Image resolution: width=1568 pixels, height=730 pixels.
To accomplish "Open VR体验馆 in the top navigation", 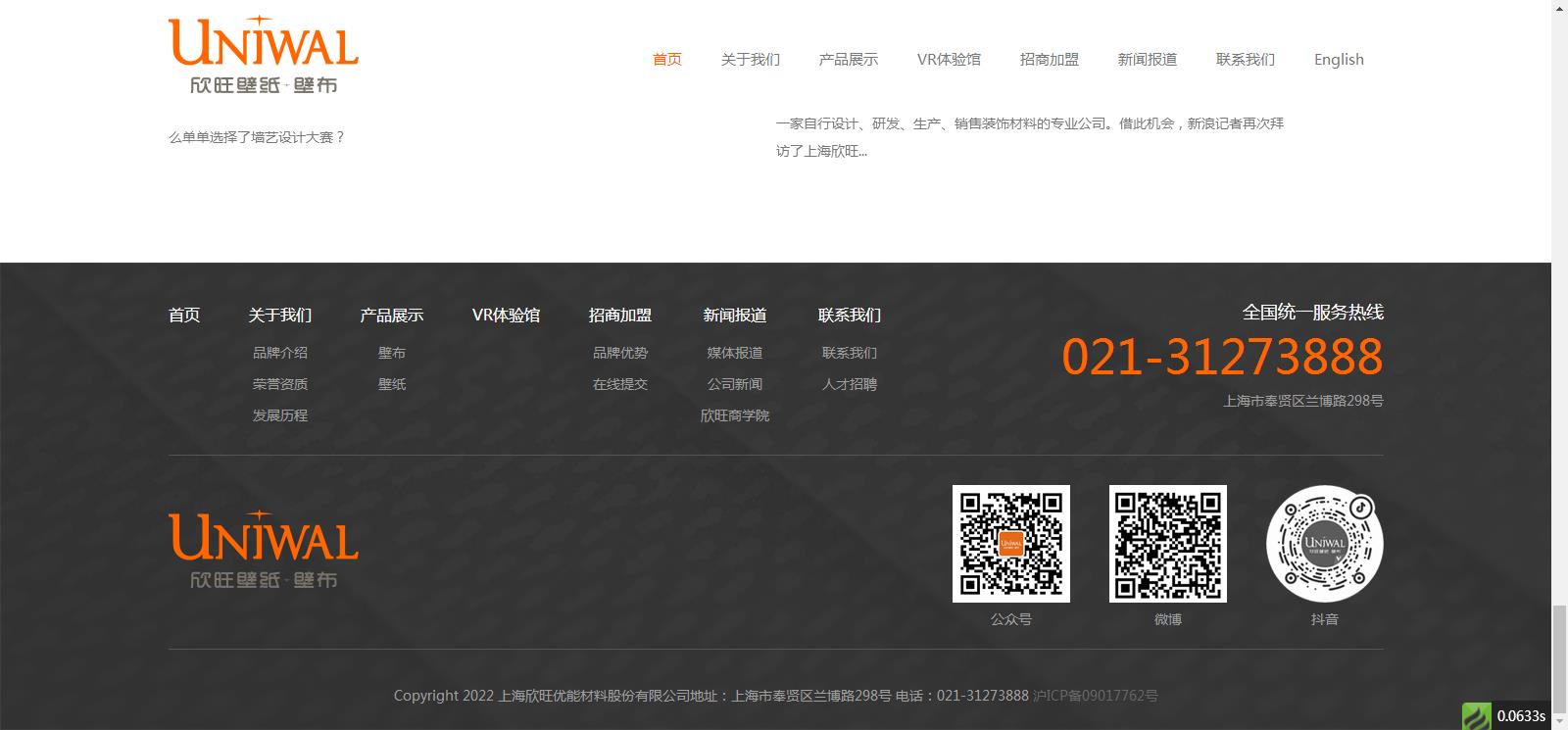I will pyautogui.click(x=948, y=60).
